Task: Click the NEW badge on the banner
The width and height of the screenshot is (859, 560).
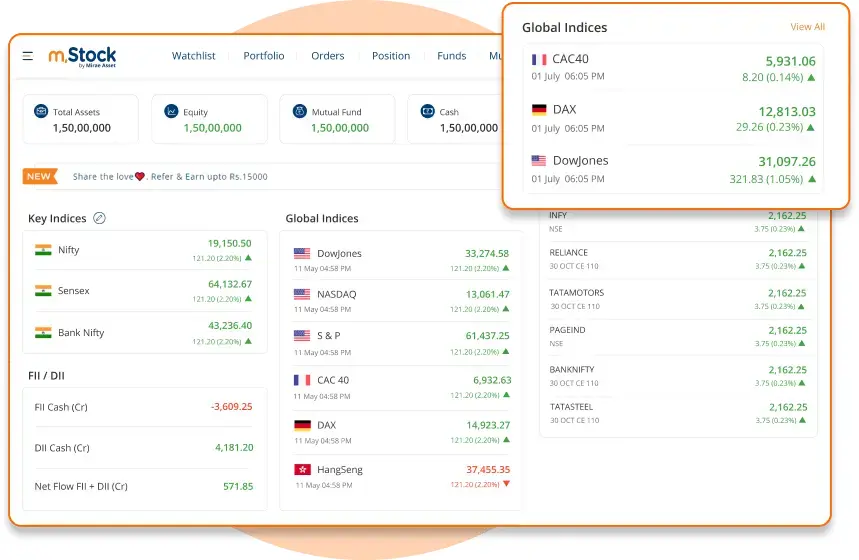Action: [x=39, y=177]
